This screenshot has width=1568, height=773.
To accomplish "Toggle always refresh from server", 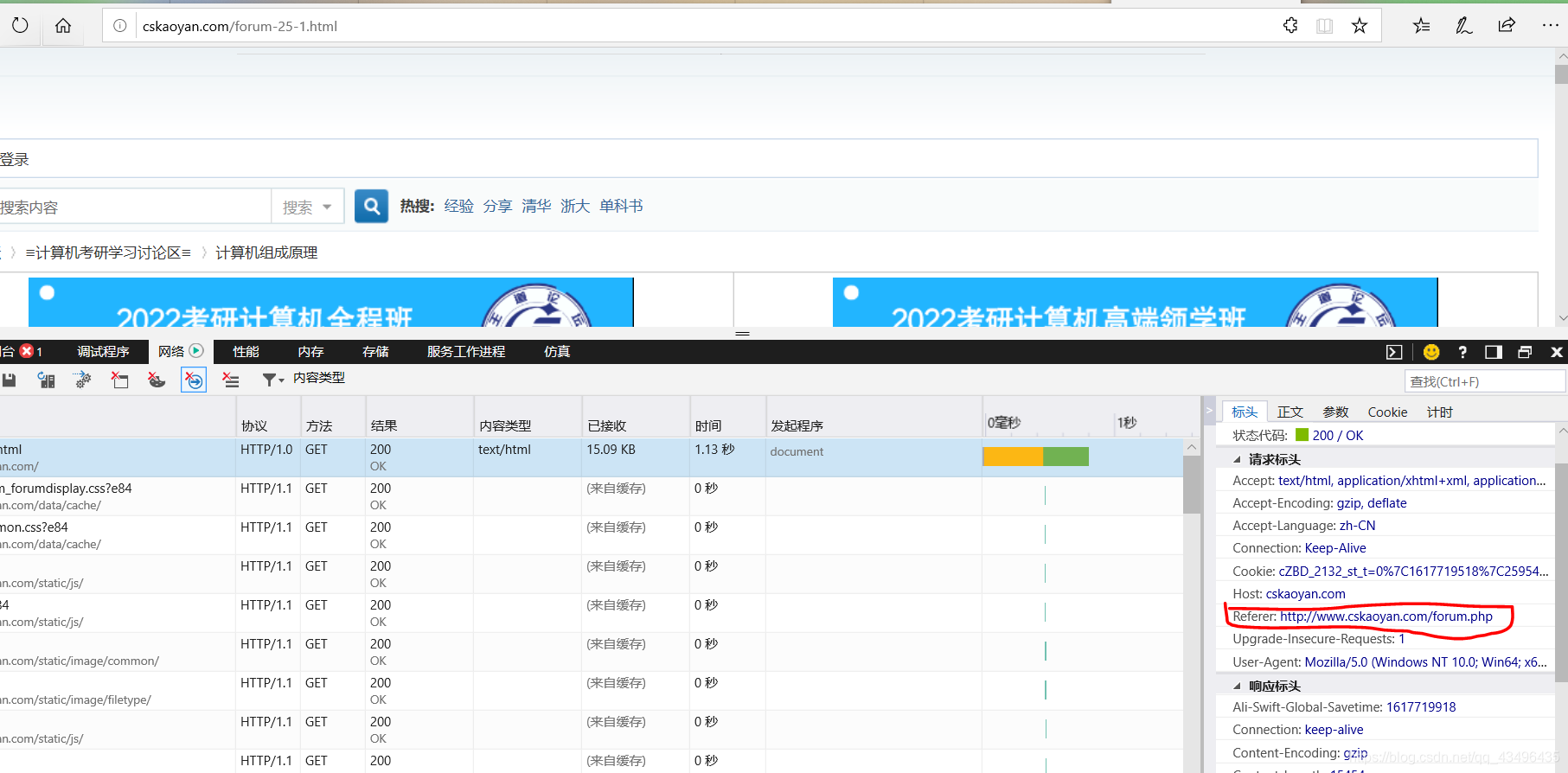I will (46, 380).
